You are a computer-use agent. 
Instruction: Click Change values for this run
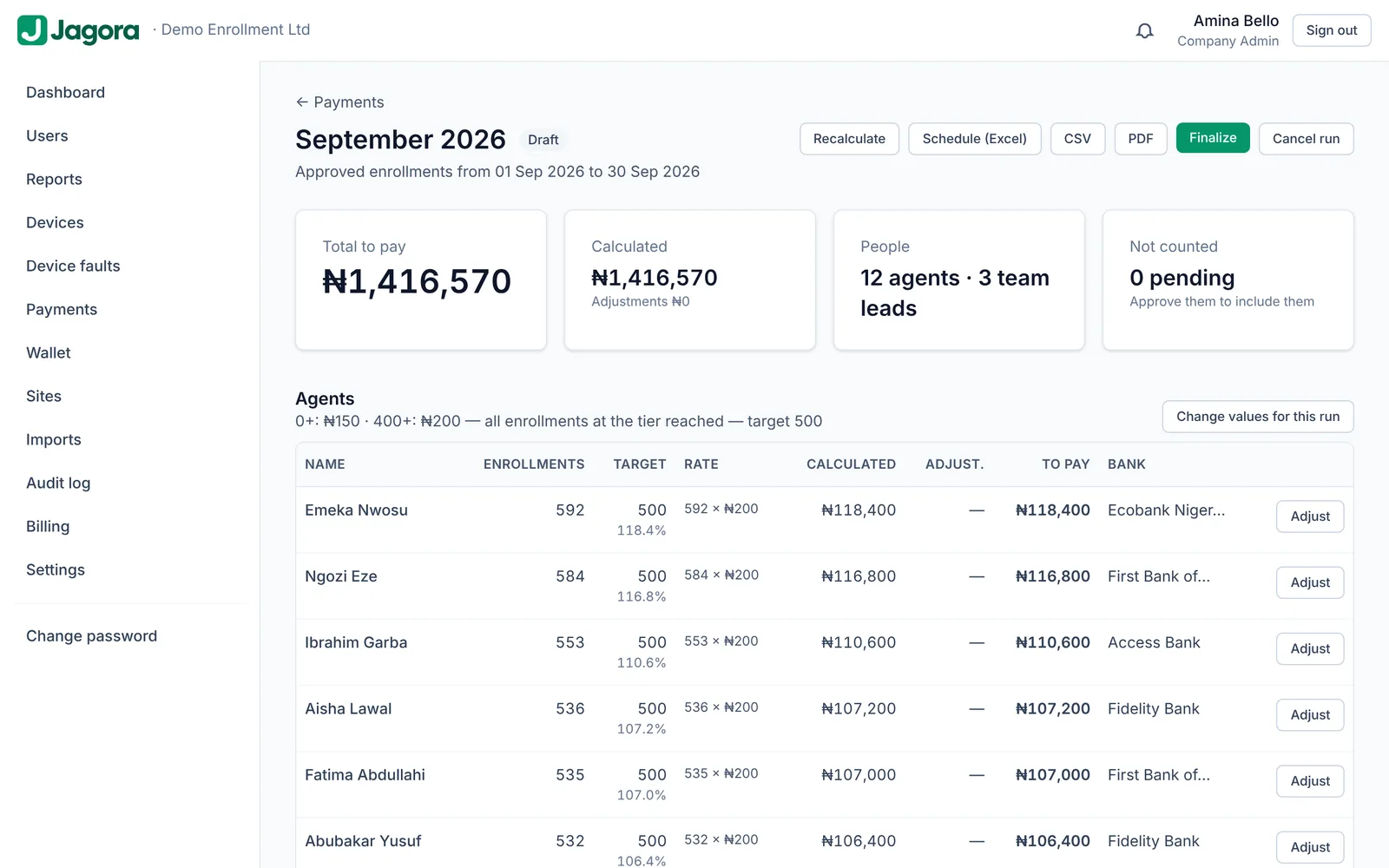(x=1258, y=417)
